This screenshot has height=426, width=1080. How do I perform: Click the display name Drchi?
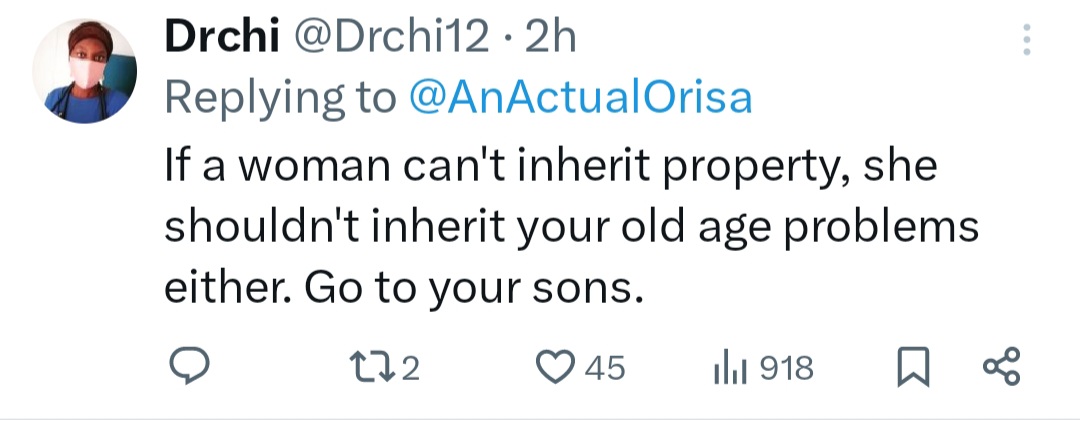click(x=221, y=38)
